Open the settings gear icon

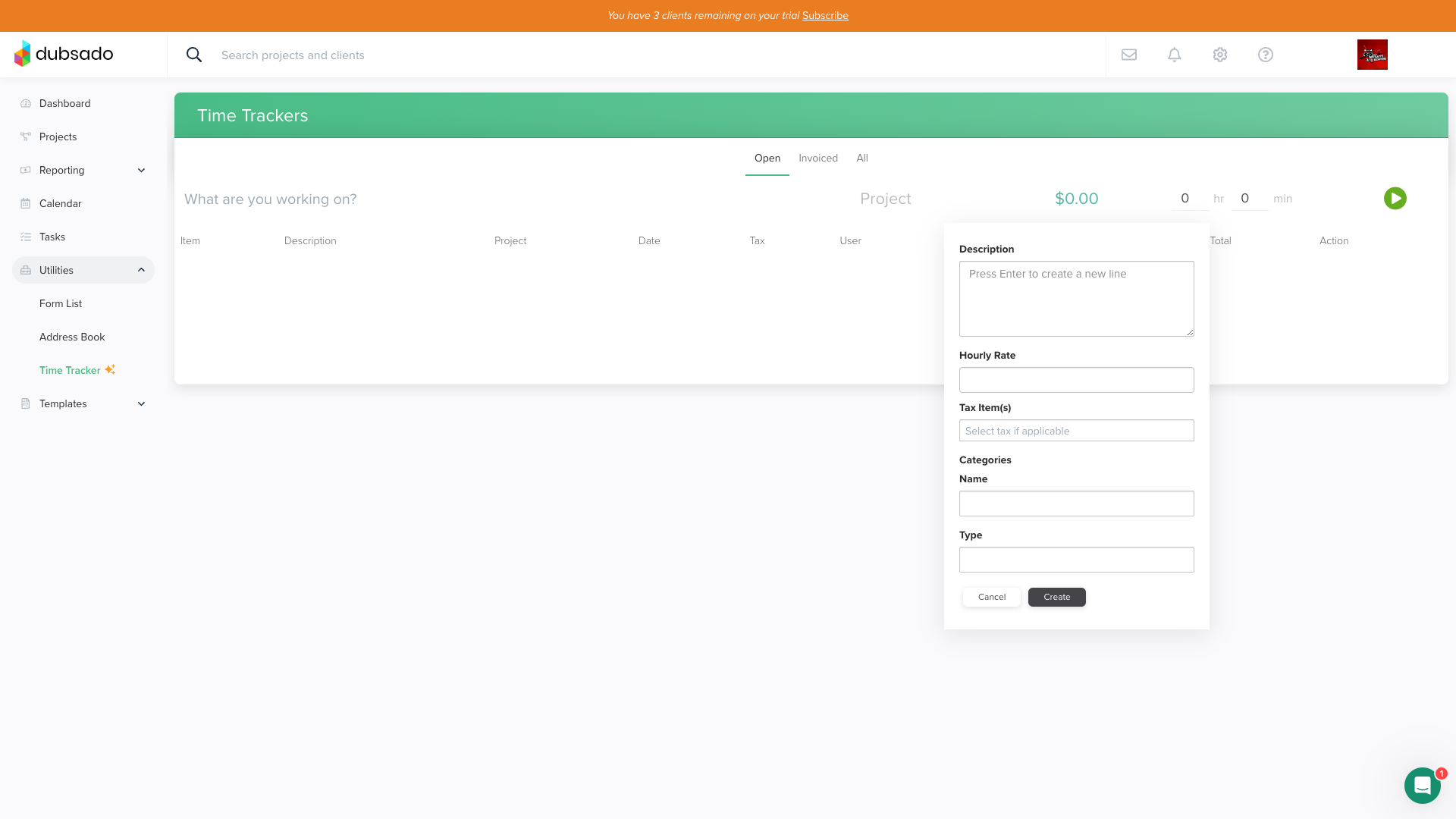coord(1220,55)
